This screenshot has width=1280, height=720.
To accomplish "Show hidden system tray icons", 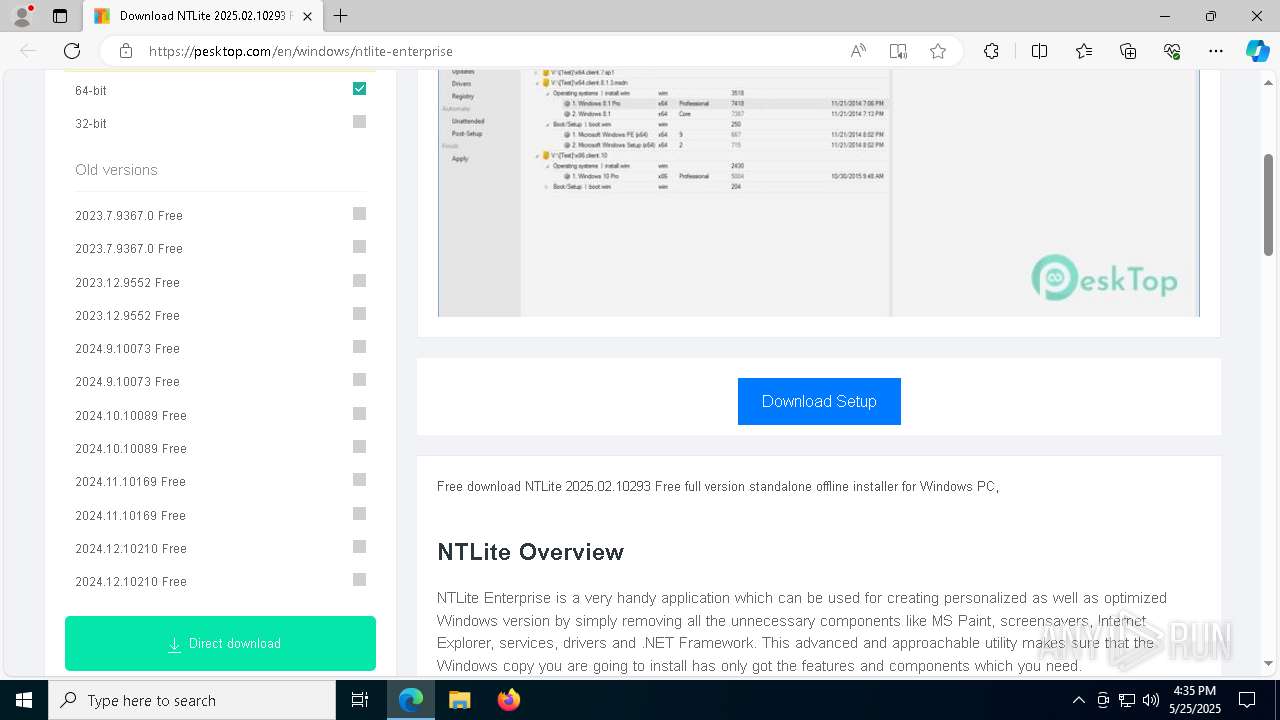I will coord(1078,700).
